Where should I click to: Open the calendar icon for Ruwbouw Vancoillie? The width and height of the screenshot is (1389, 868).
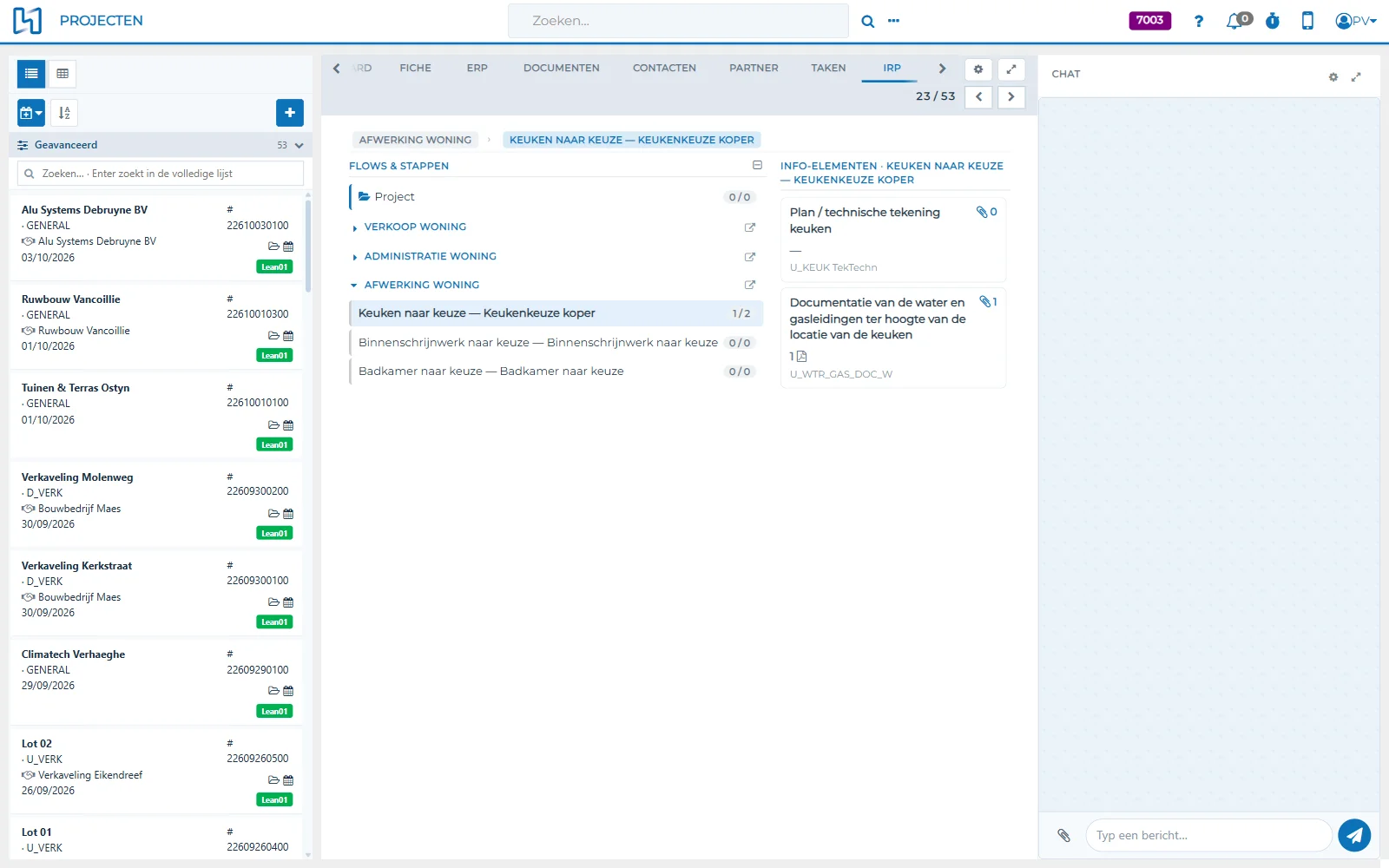[288, 336]
